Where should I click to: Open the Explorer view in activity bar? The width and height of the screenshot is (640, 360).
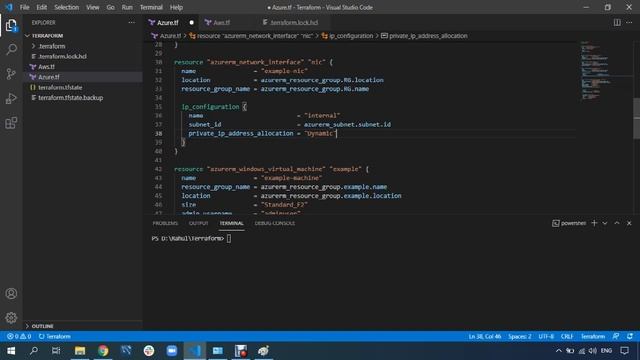(11, 26)
